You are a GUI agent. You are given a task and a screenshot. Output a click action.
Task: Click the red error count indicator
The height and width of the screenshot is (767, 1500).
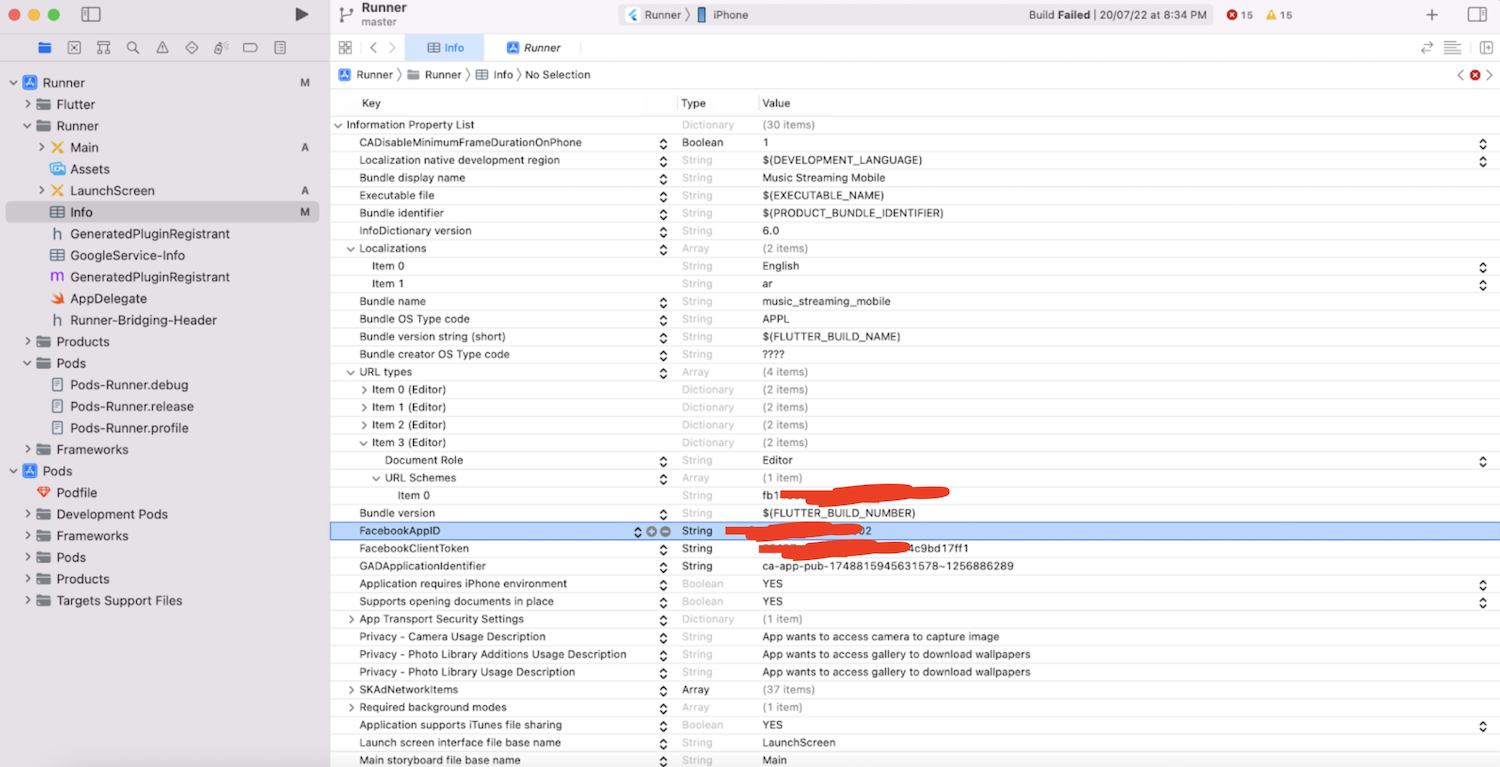pyautogui.click(x=1239, y=15)
